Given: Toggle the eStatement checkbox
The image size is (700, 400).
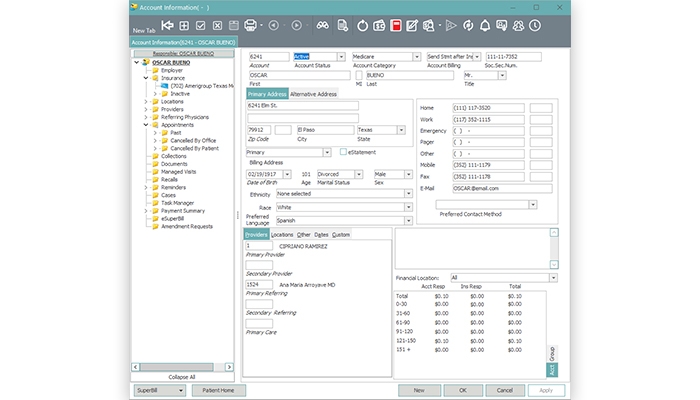Looking at the screenshot, I should pyautogui.click(x=344, y=152).
